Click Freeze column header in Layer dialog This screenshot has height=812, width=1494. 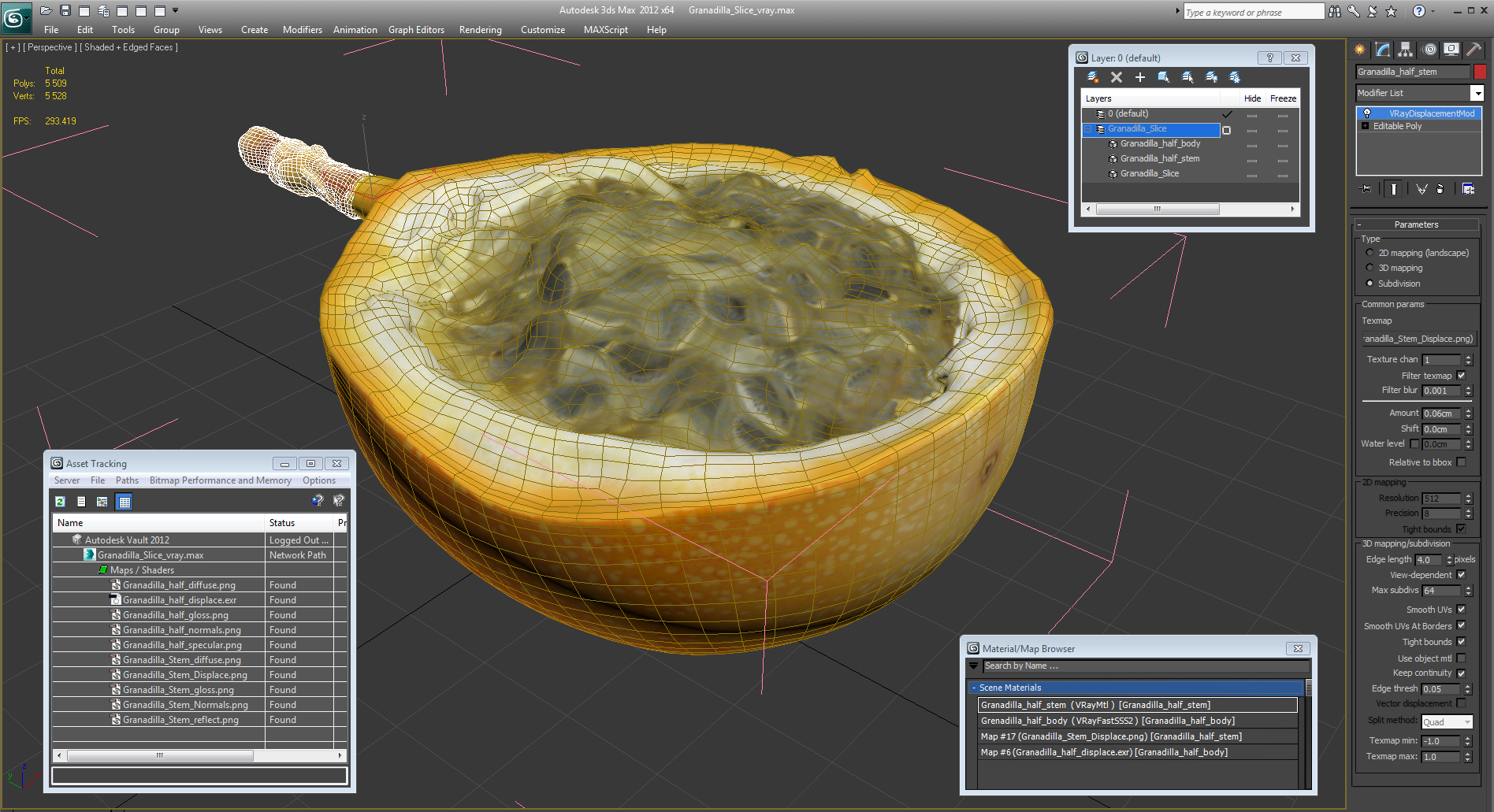1283,98
